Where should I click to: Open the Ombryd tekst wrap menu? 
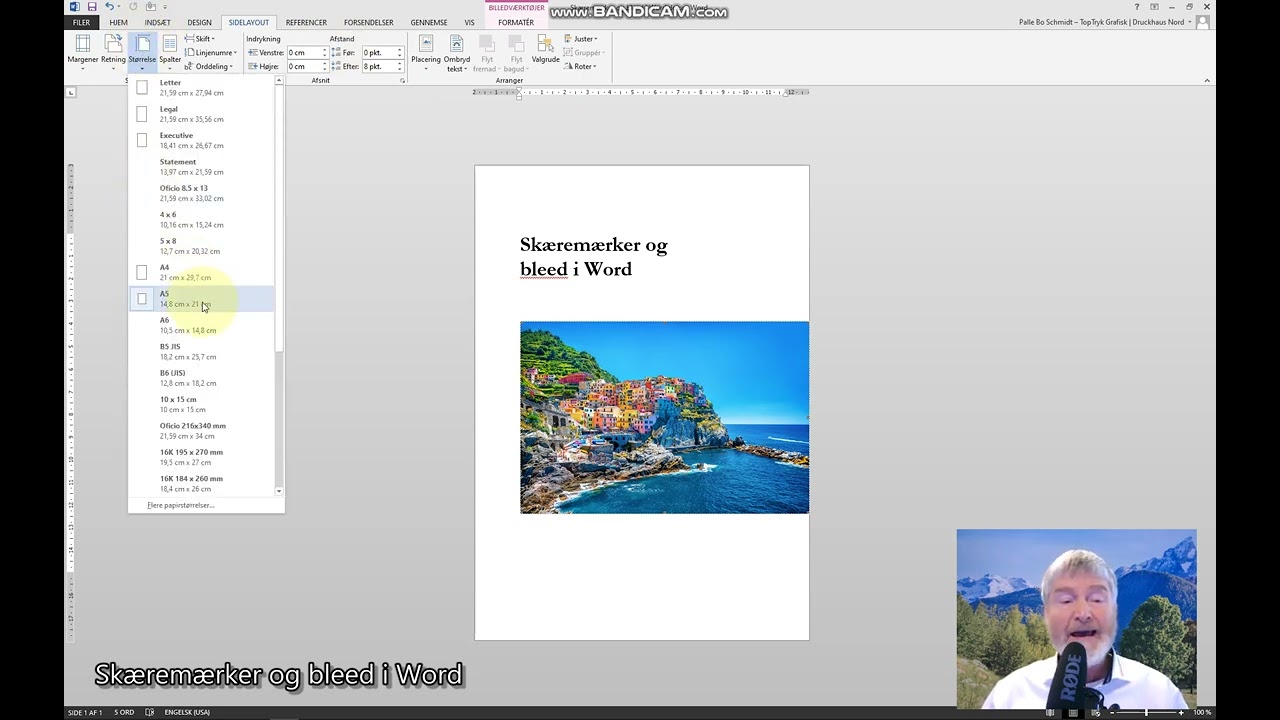(456, 53)
